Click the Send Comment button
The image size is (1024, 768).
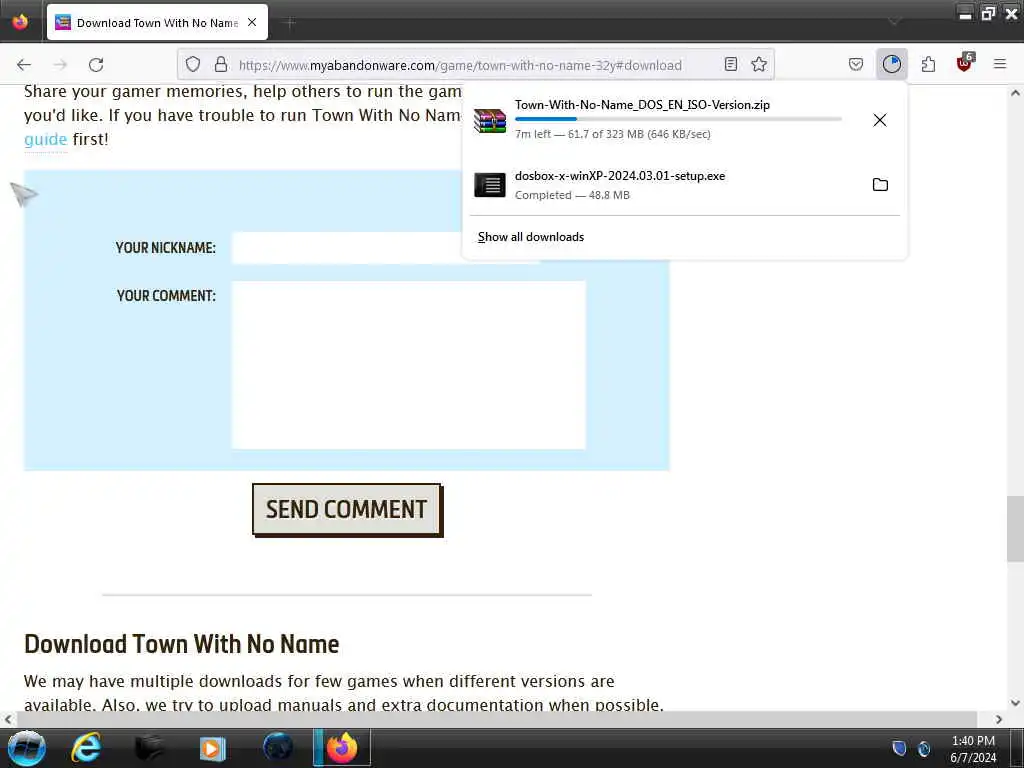347,510
